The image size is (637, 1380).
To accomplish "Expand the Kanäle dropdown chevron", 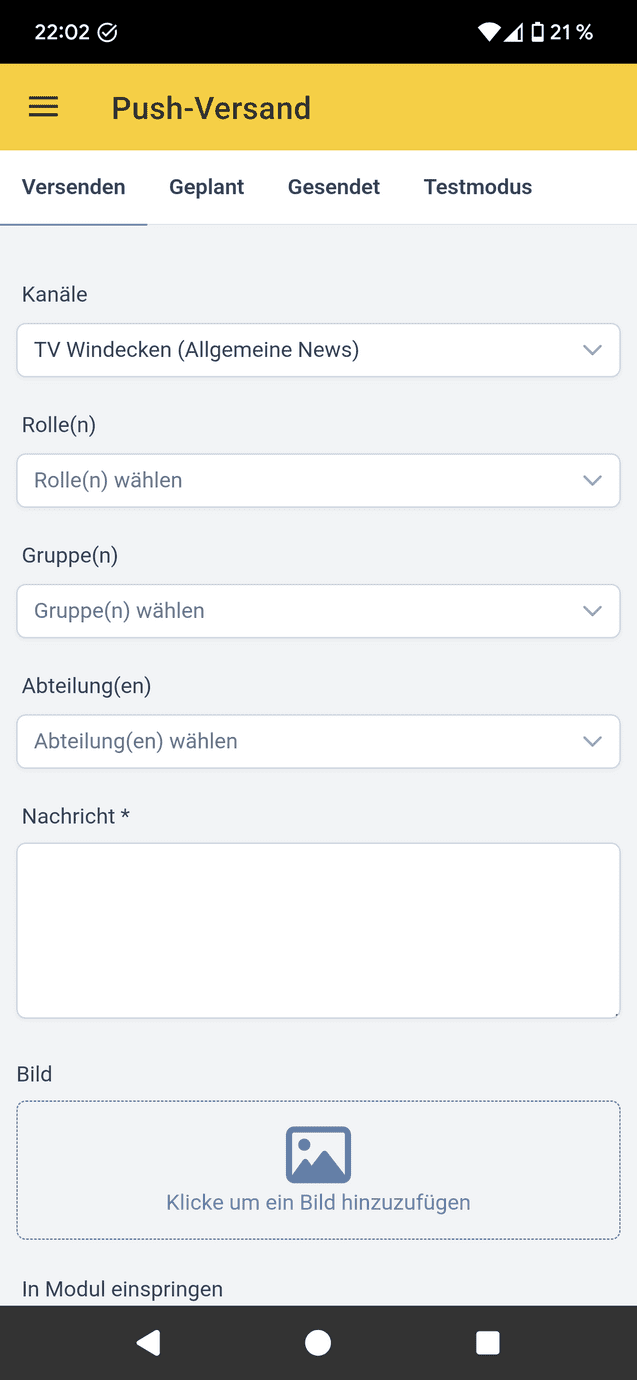I will (592, 350).
